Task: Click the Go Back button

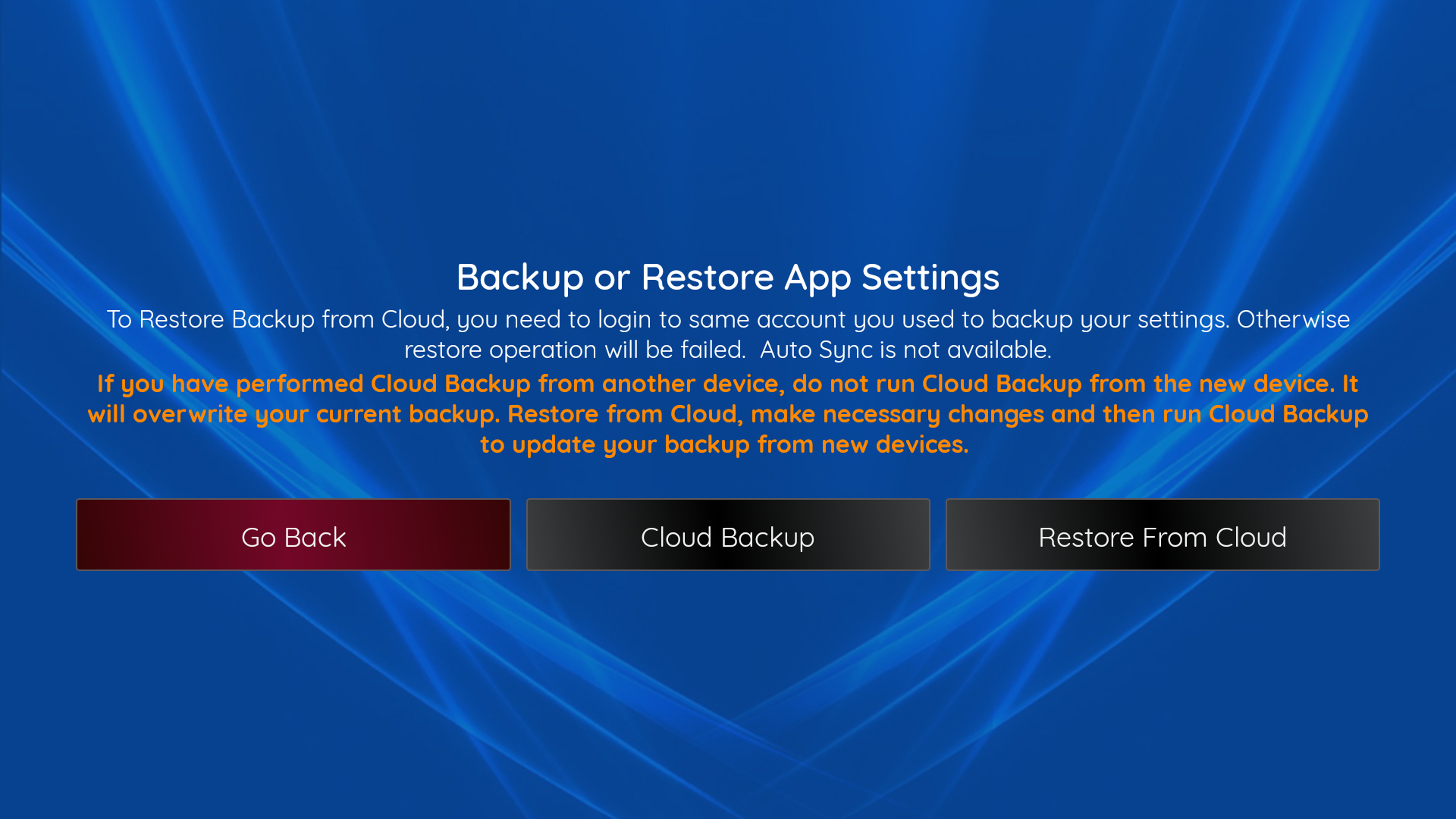Action: [x=293, y=535]
